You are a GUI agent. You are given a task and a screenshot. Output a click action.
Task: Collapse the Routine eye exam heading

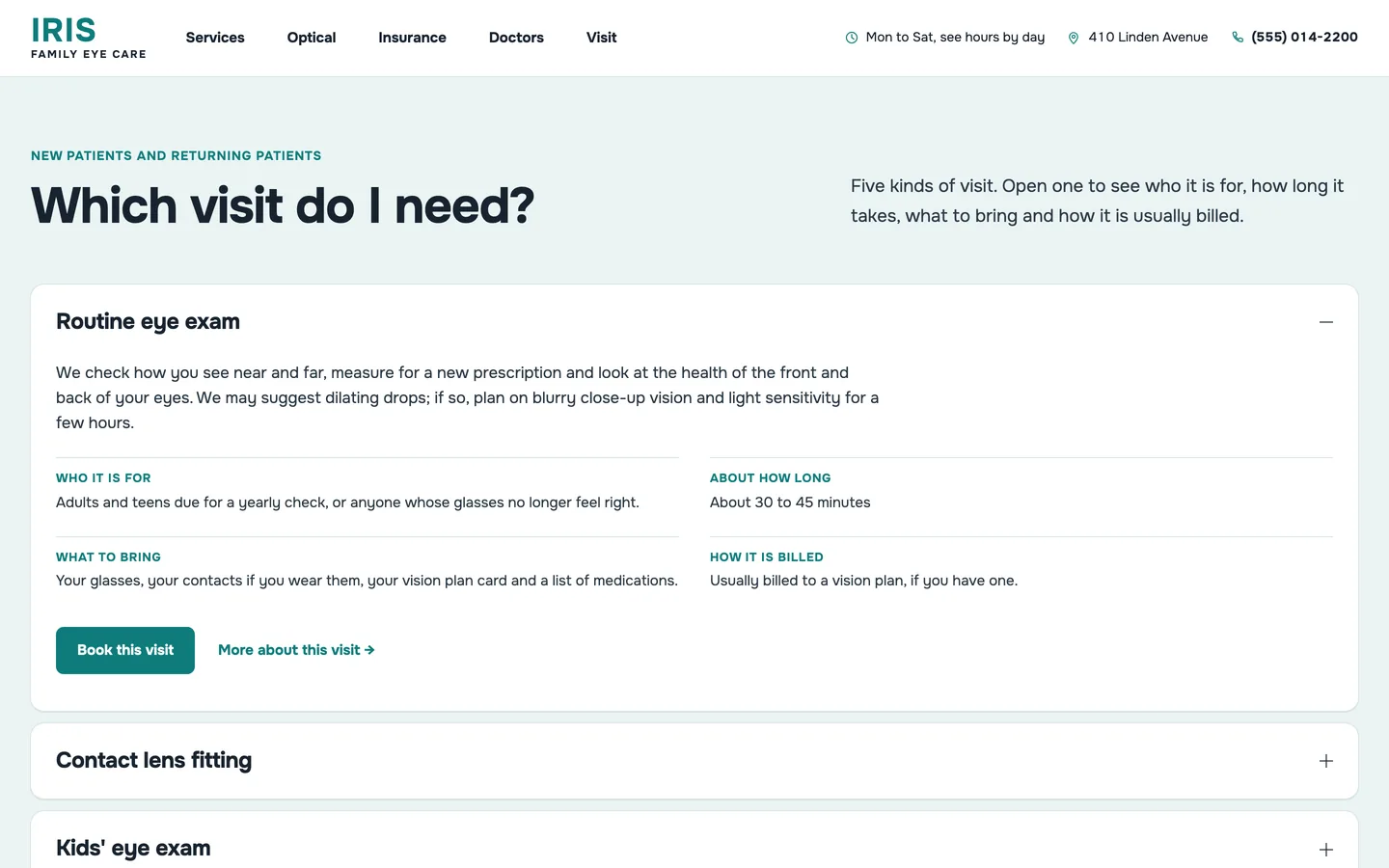[x=694, y=322]
